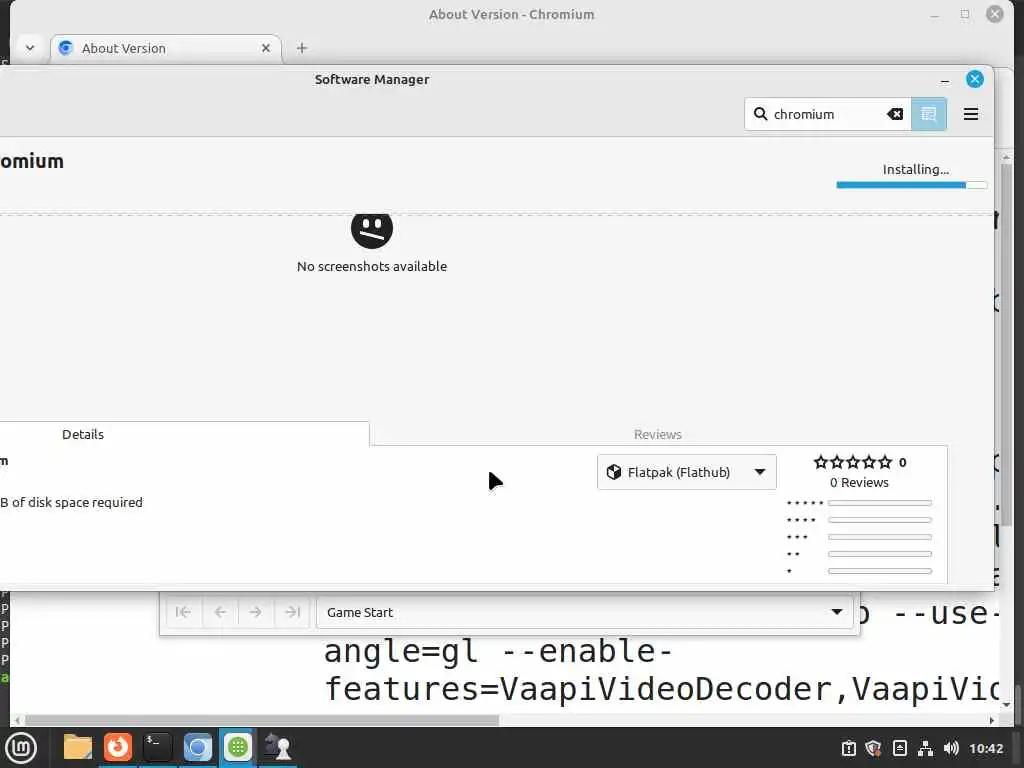Toggle the search-in-description button
The width and height of the screenshot is (1024, 768).
pos(929,114)
